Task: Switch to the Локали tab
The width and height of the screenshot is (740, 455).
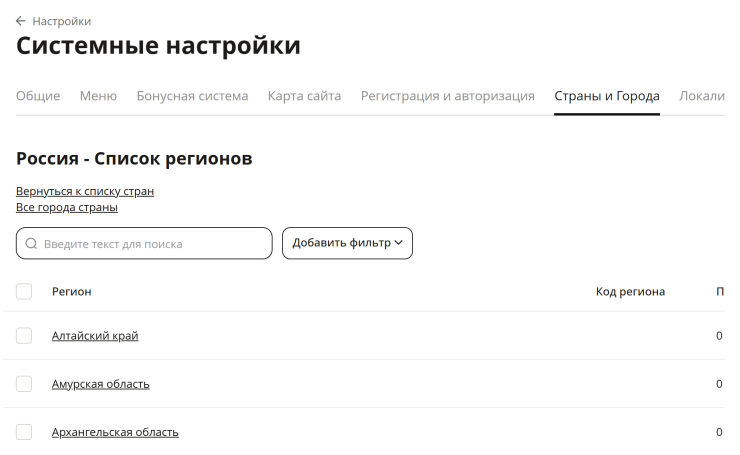Action: [x=702, y=96]
